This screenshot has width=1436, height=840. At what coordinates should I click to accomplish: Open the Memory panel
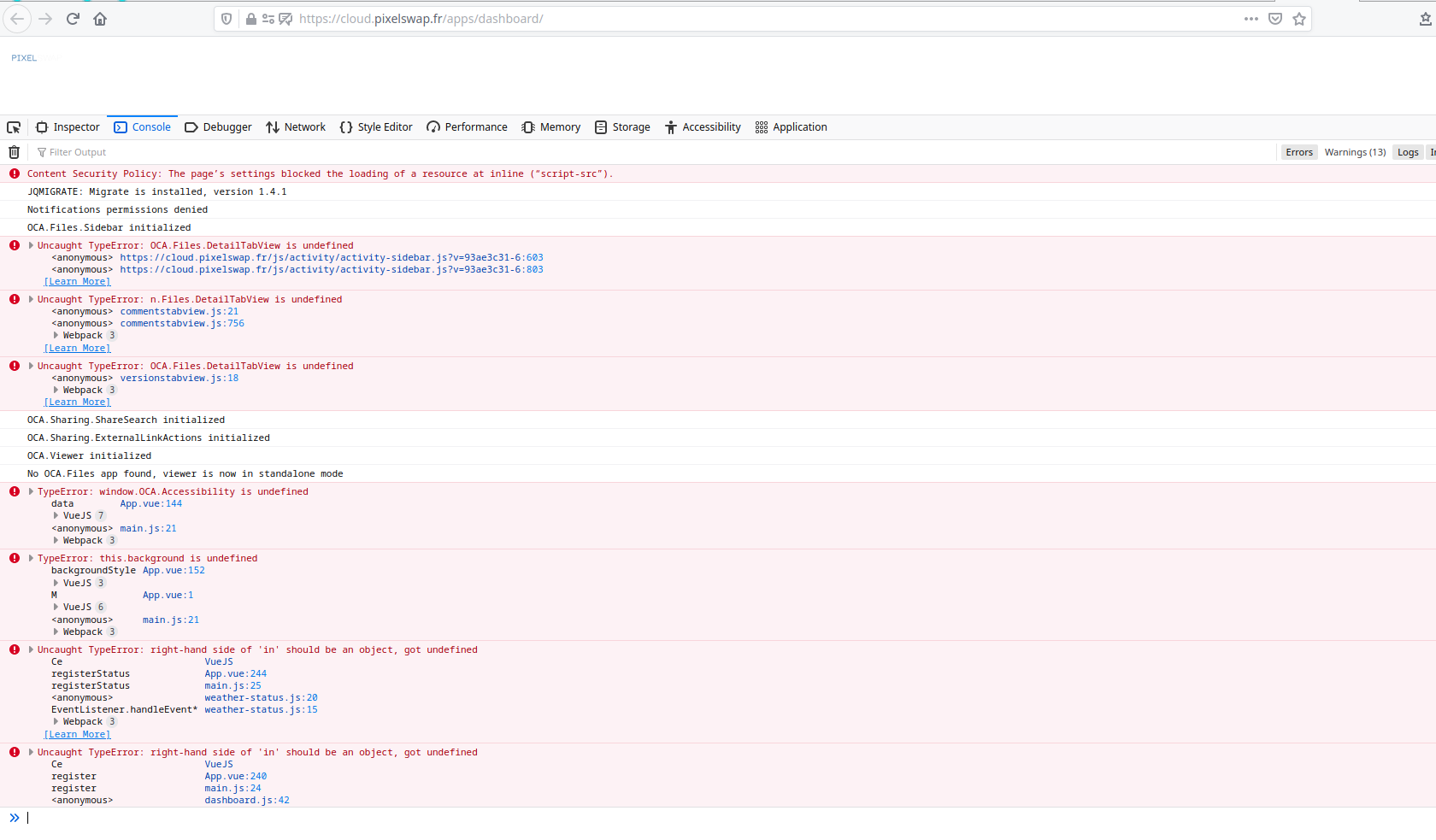[x=551, y=127]
